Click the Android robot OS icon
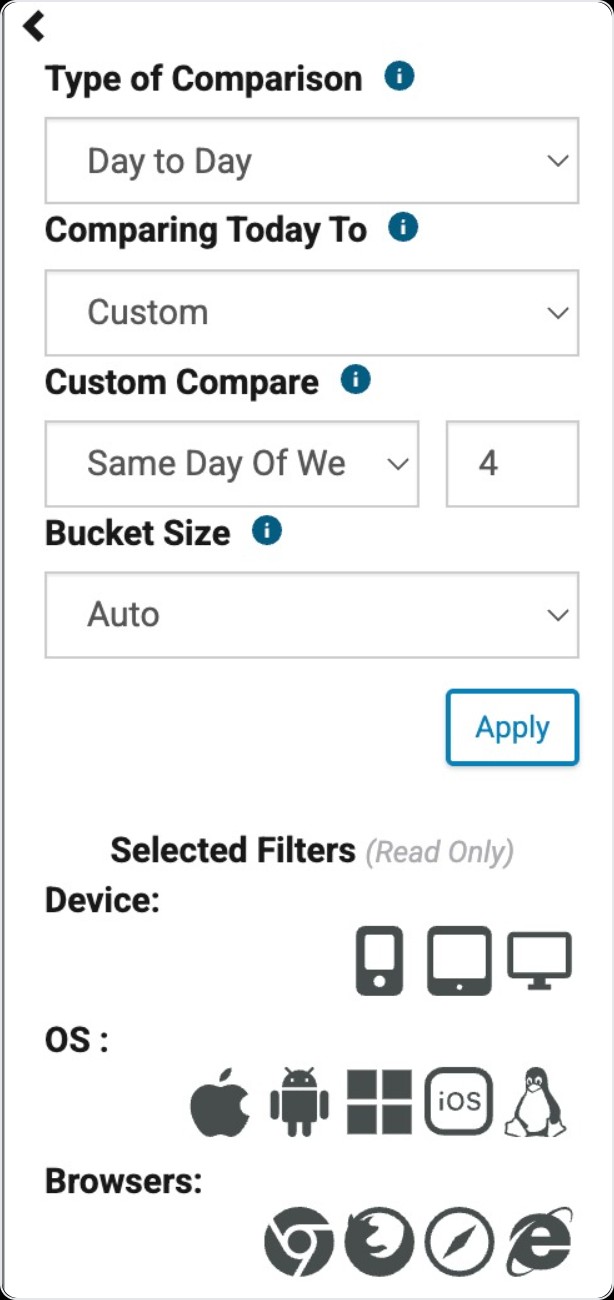This screenshot has height=1300, width=614. [x=299, y=1102]
